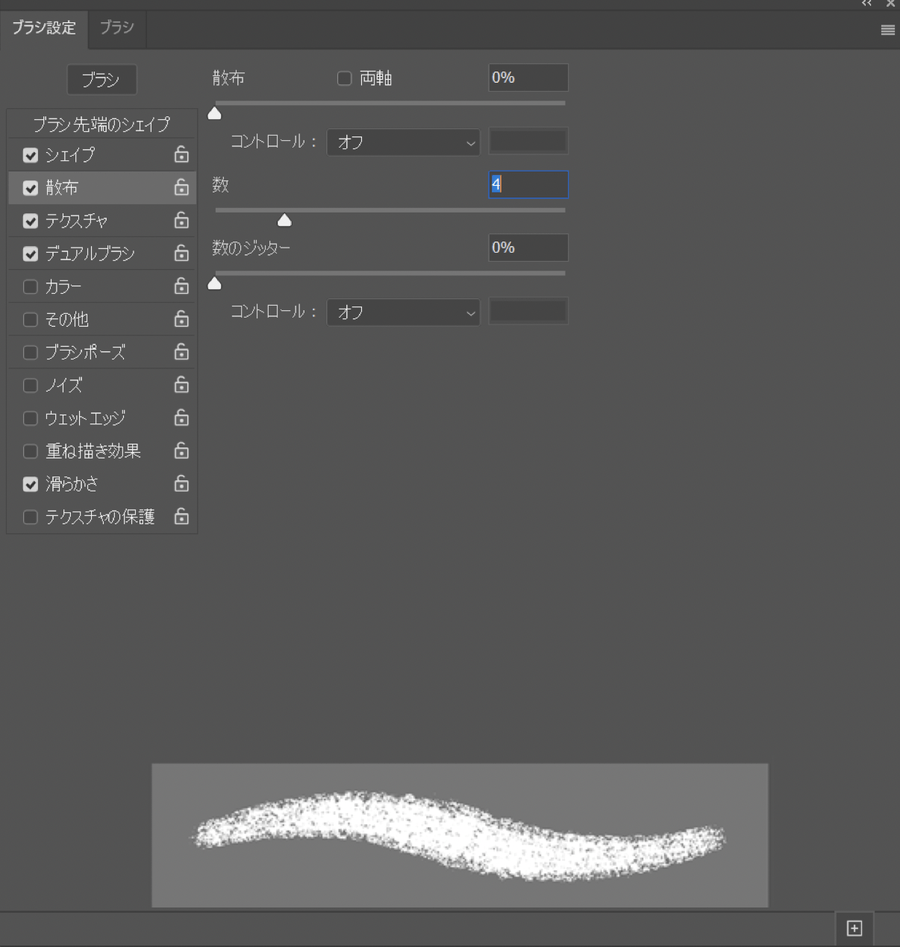Click the 数 slider handle
This screenshot has height=947, width=900.
point(284,220)
